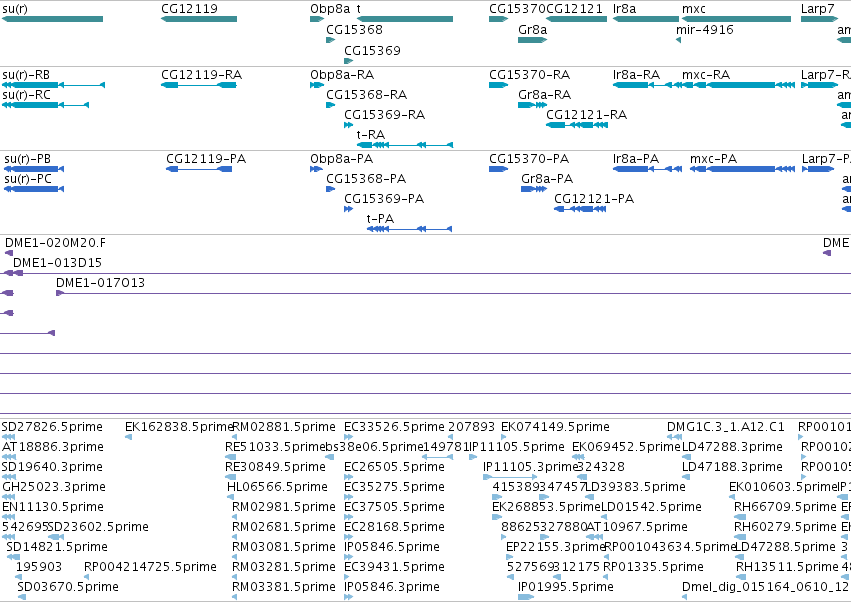Click the CG12119-PA protein label
The height and width of the screenshot is (602, 851).
[x=206, y=159]
